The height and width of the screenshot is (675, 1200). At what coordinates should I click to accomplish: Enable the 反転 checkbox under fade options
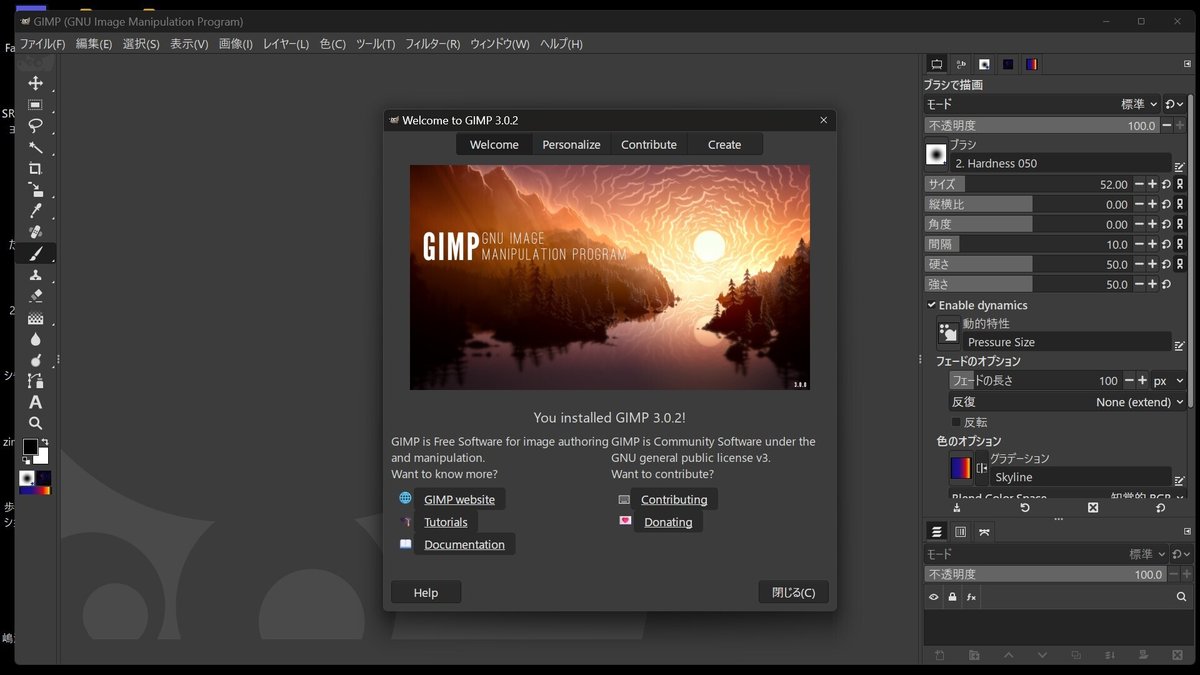click(x=957, y=422)
